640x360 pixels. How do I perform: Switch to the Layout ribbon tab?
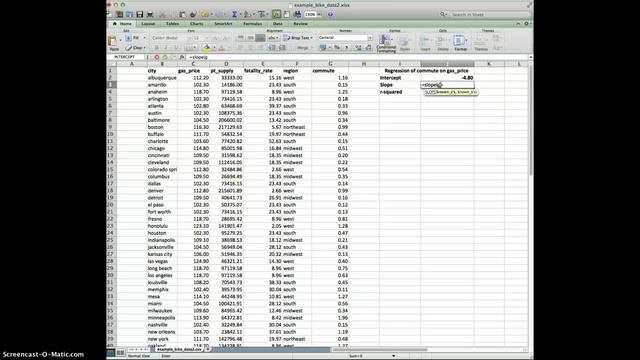[x=148, y=24]
